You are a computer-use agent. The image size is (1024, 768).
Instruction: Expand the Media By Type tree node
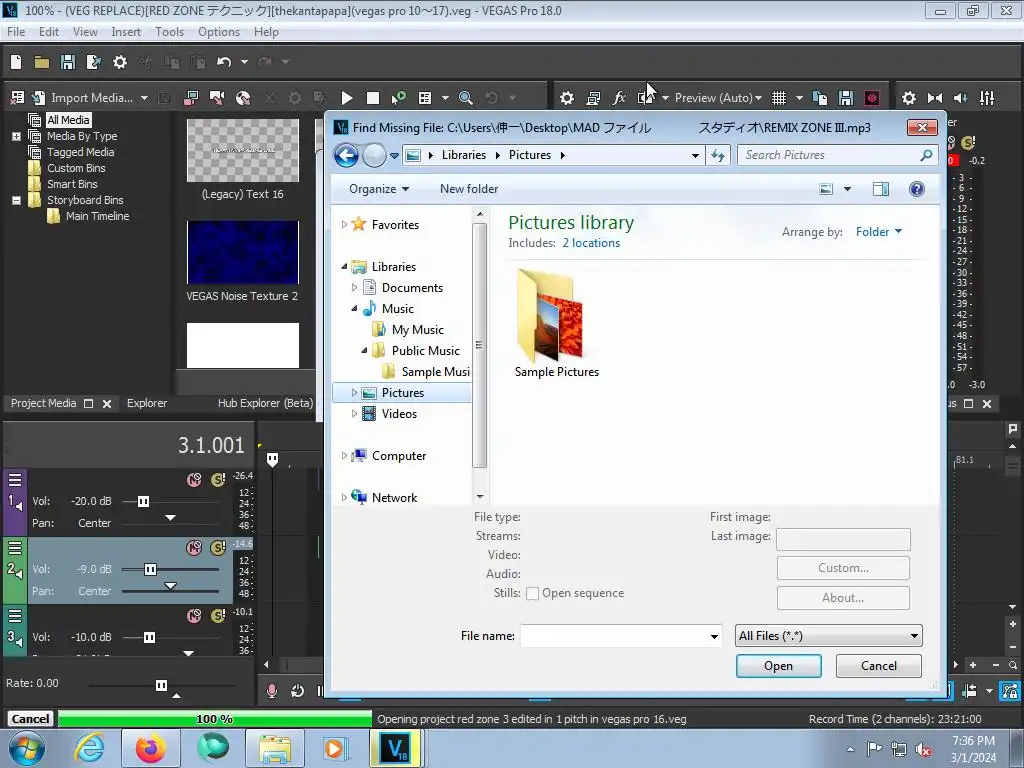(x=16, y=136)
